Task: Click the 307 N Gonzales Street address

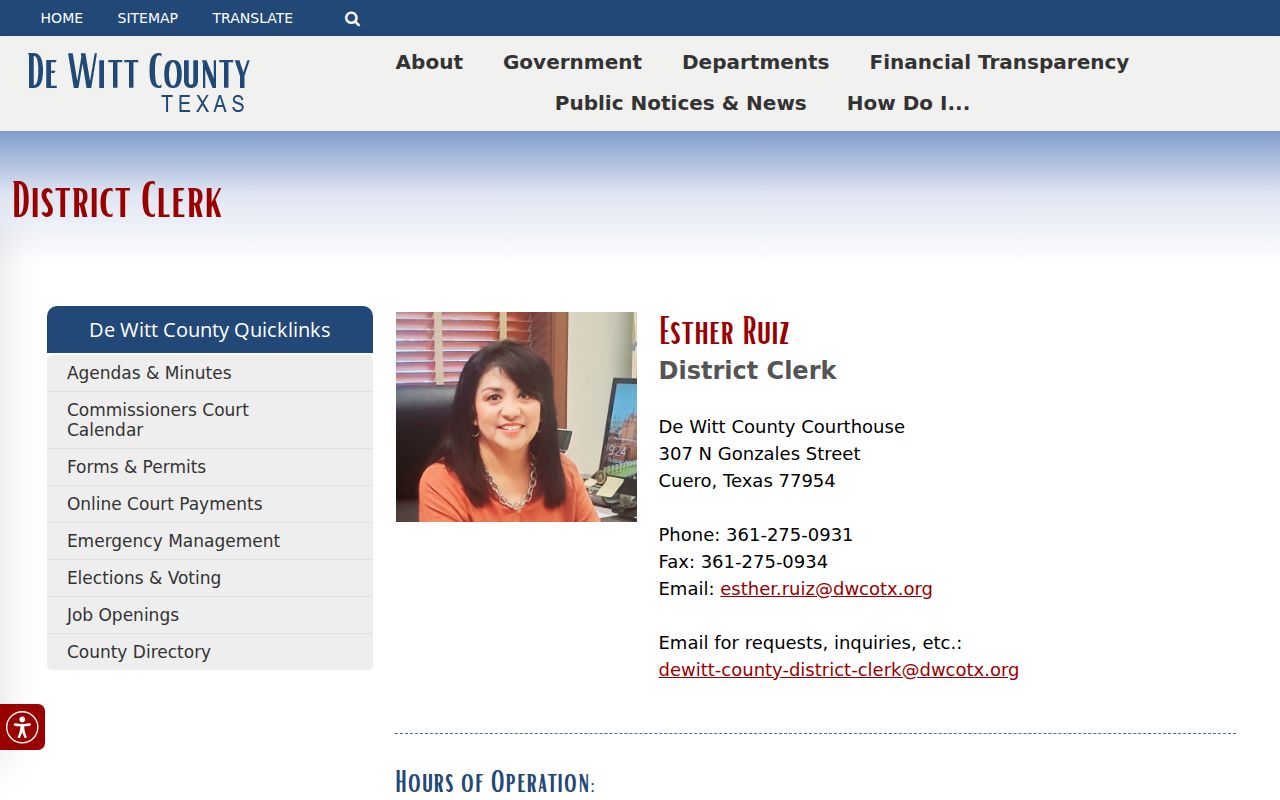Action: click(x=759, y=454)
